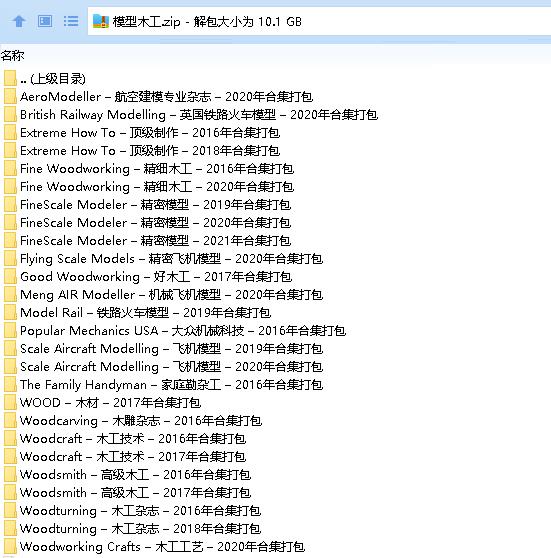Select Popular Mechanics USA 2016 folder
The height and width of the screenshot is (558, 551).
(x=183, y=331)
